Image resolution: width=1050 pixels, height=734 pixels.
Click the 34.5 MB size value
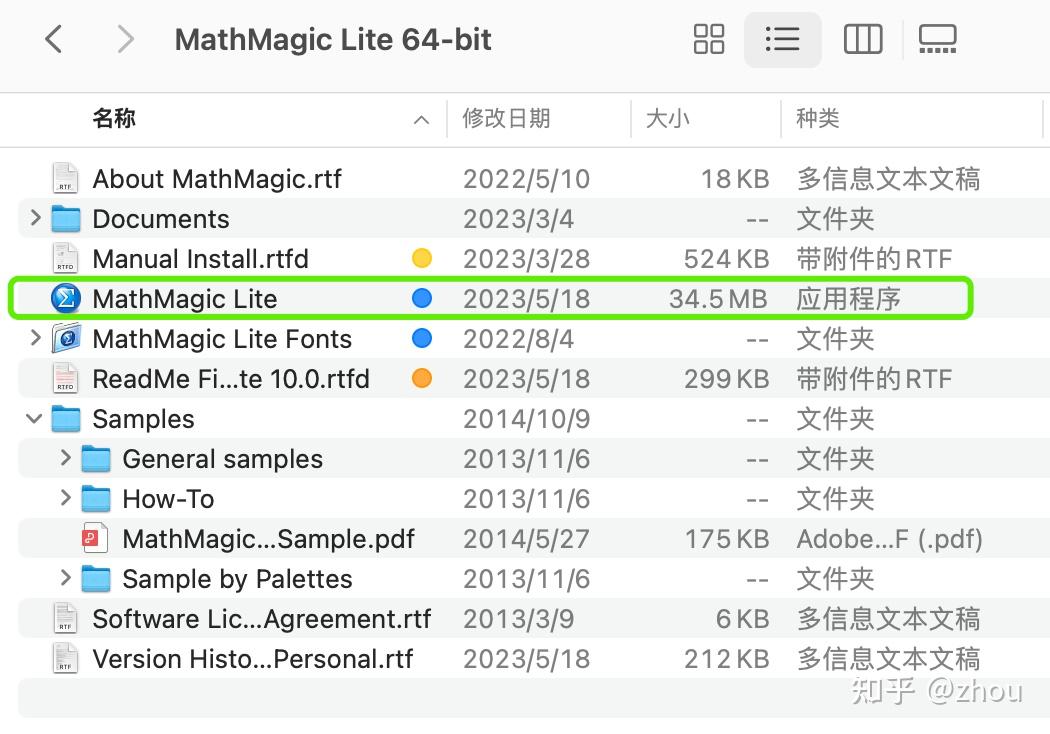tap(718, 299)
